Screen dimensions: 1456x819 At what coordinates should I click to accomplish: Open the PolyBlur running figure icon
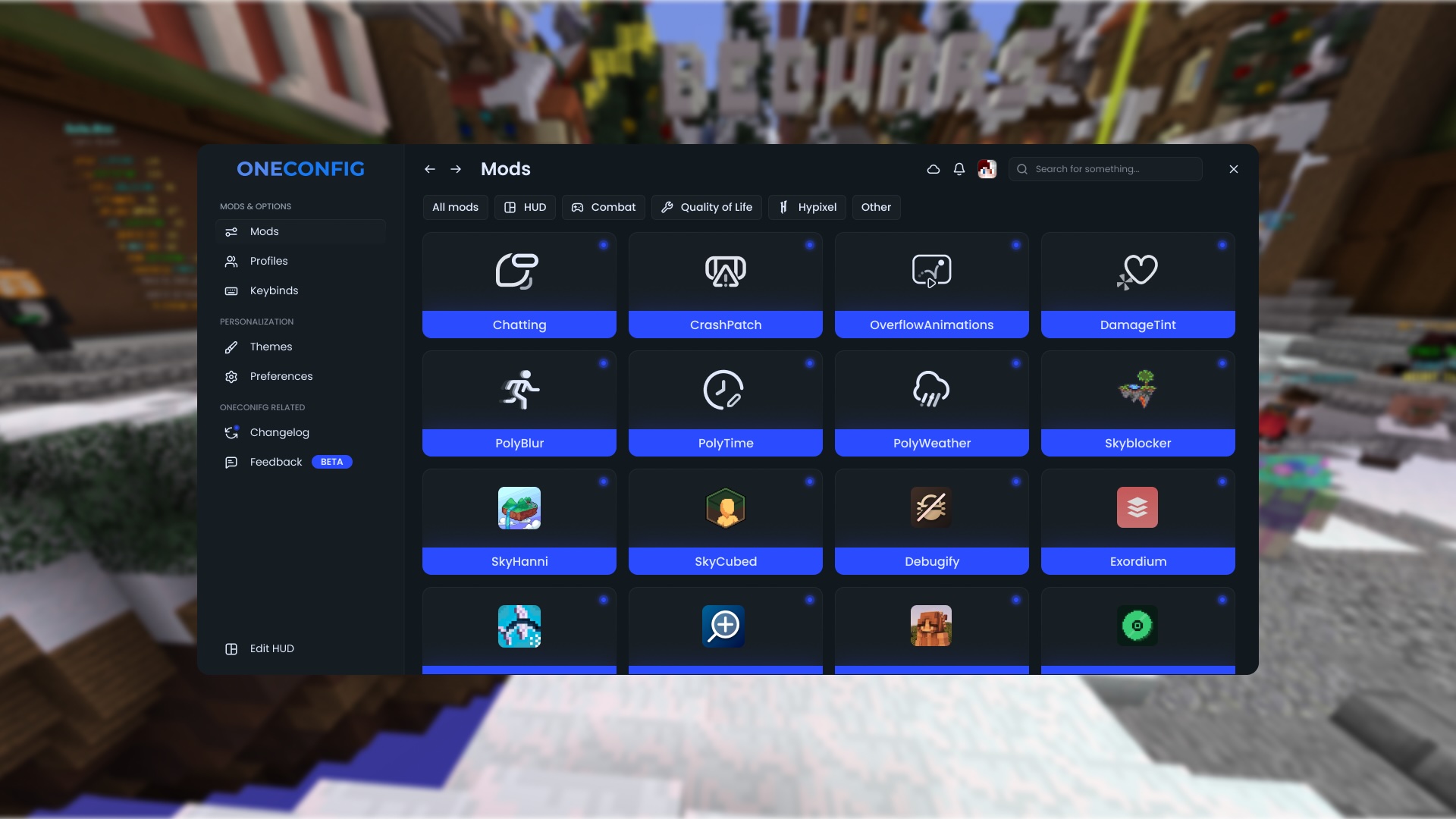pos(521,390)
